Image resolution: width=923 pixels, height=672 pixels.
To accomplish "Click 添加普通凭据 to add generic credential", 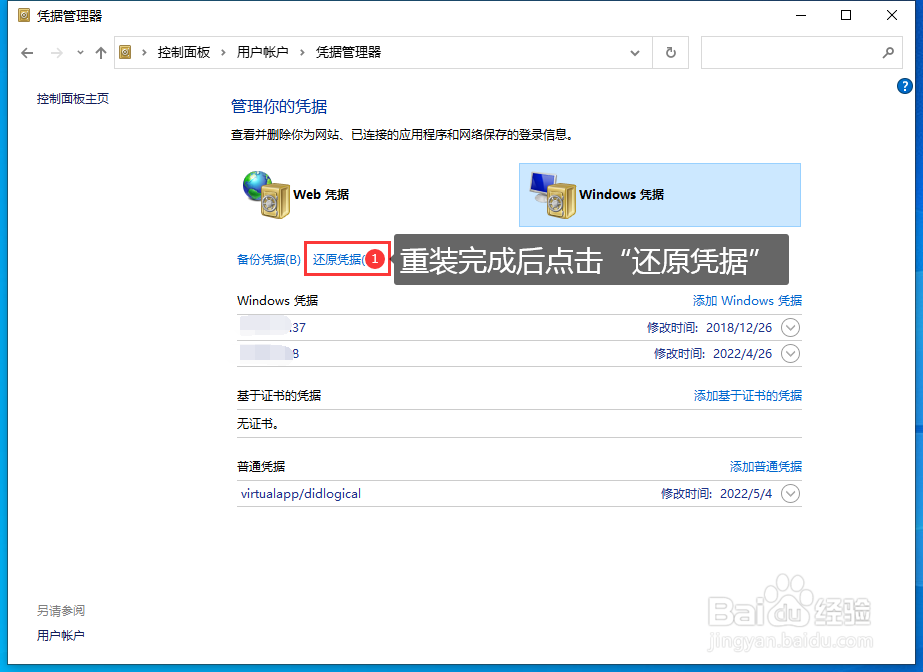I will point(765,465).
